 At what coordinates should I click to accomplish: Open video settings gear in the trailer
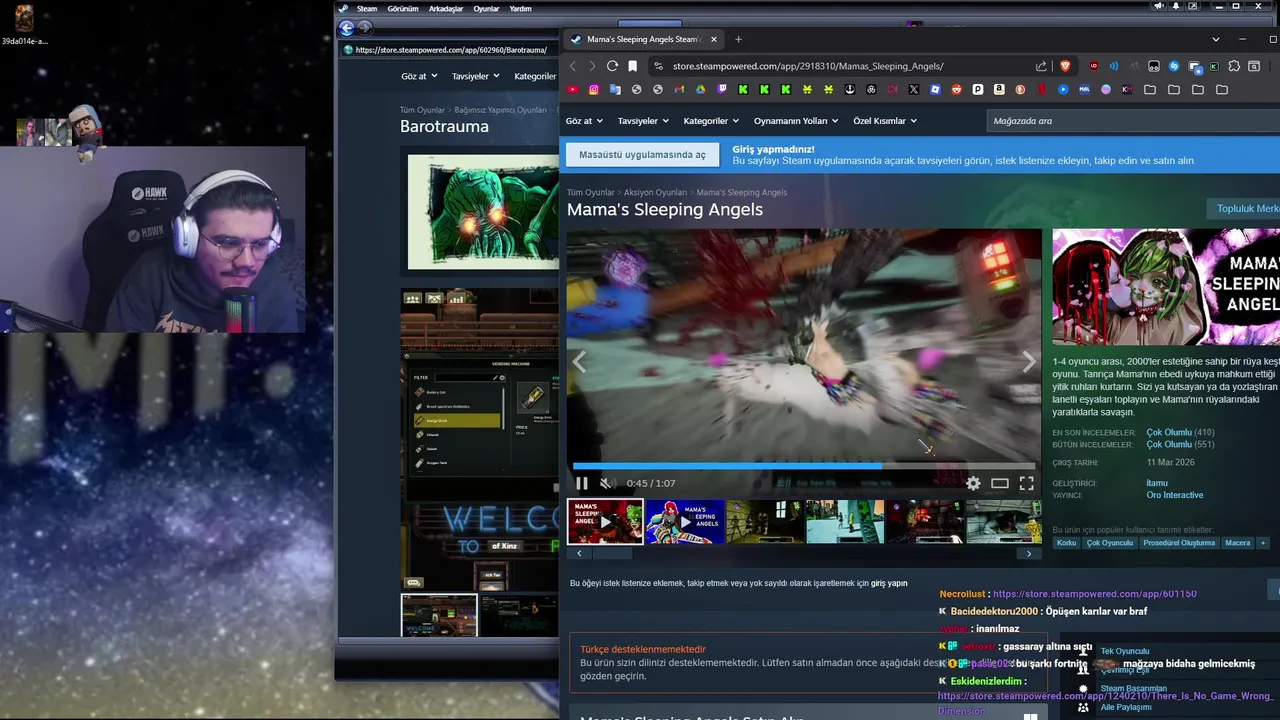coord(973,483)
